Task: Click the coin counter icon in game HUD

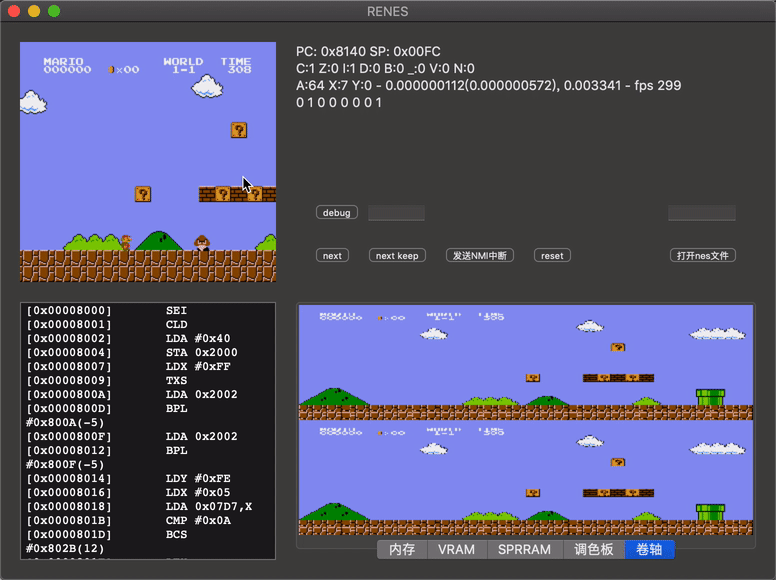Action: [111, 70]
